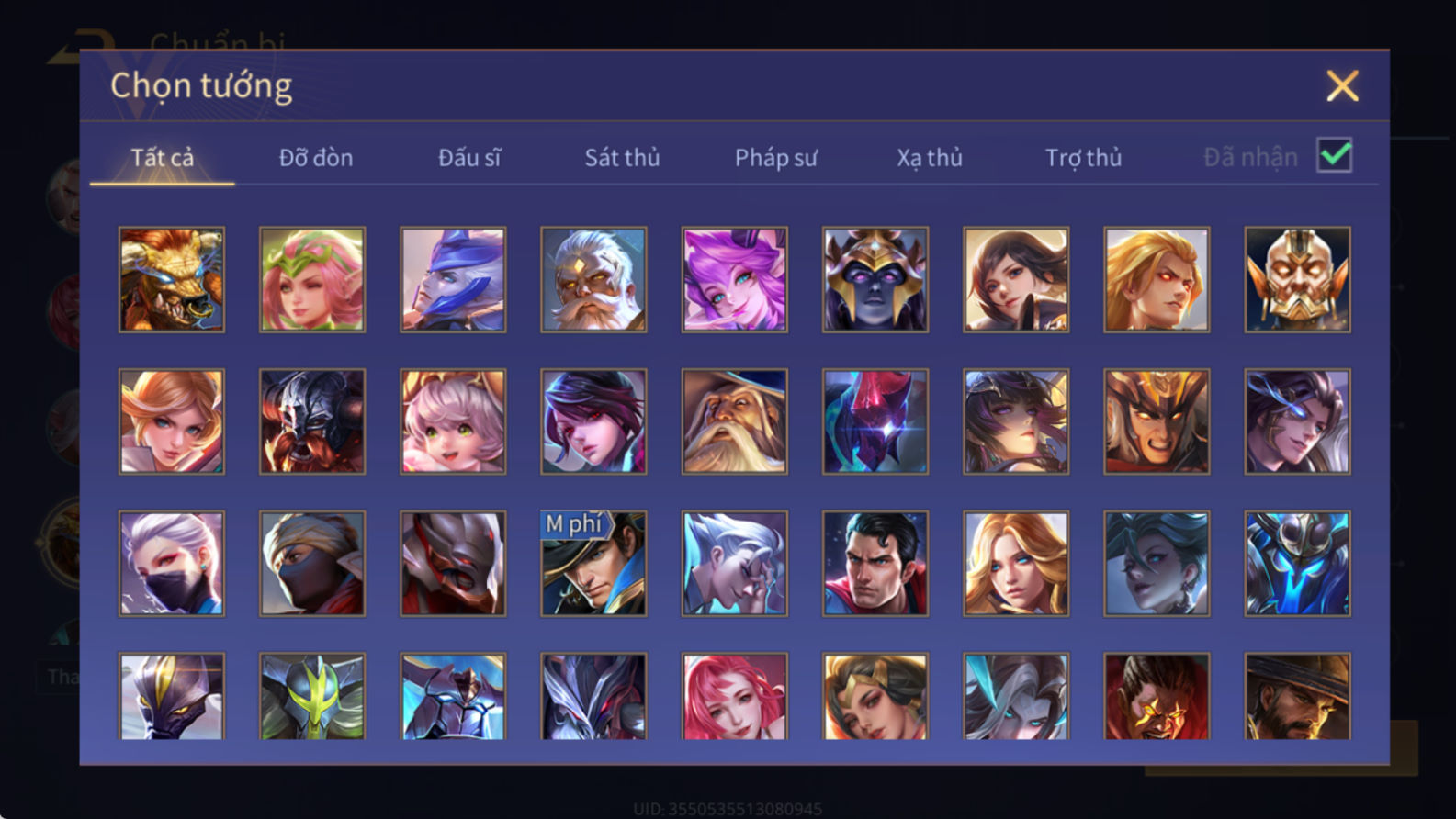The height and width of the screenshot is (819, 1456).
Task: Select the wizard with pointed hat
Action: pyautogui.click(x=734, y=421)
